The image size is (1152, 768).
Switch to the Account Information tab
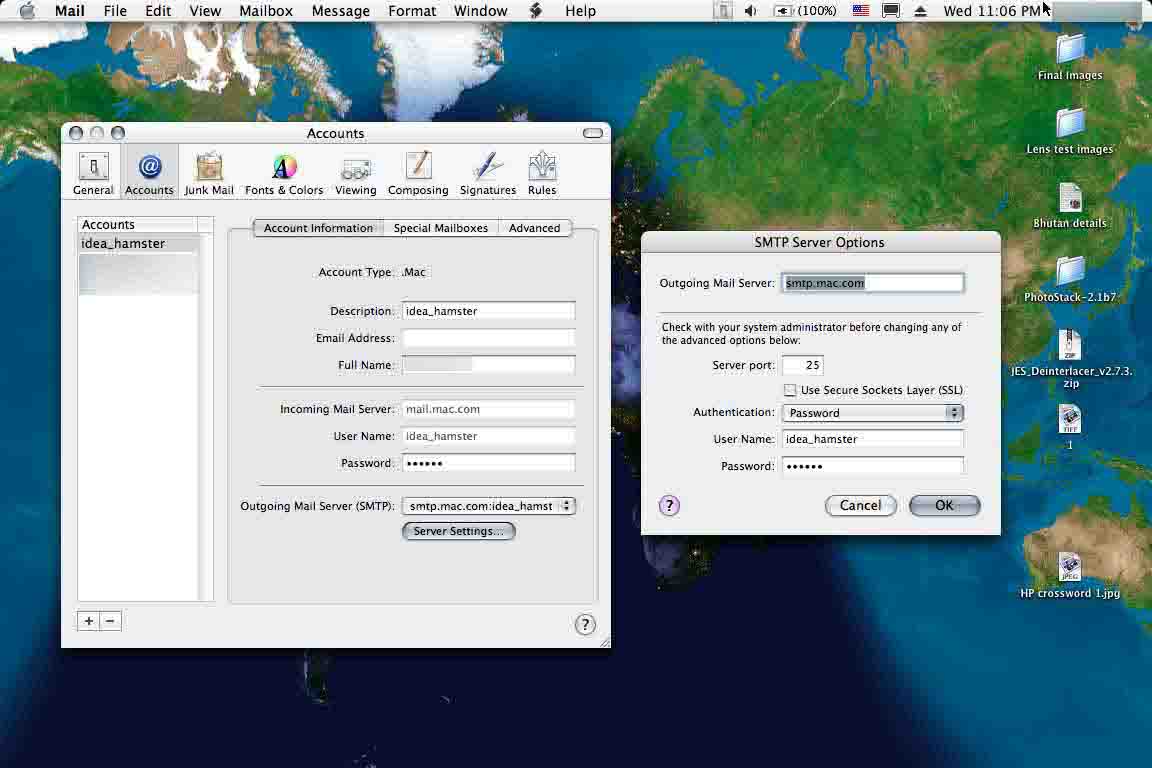[318, 228]
